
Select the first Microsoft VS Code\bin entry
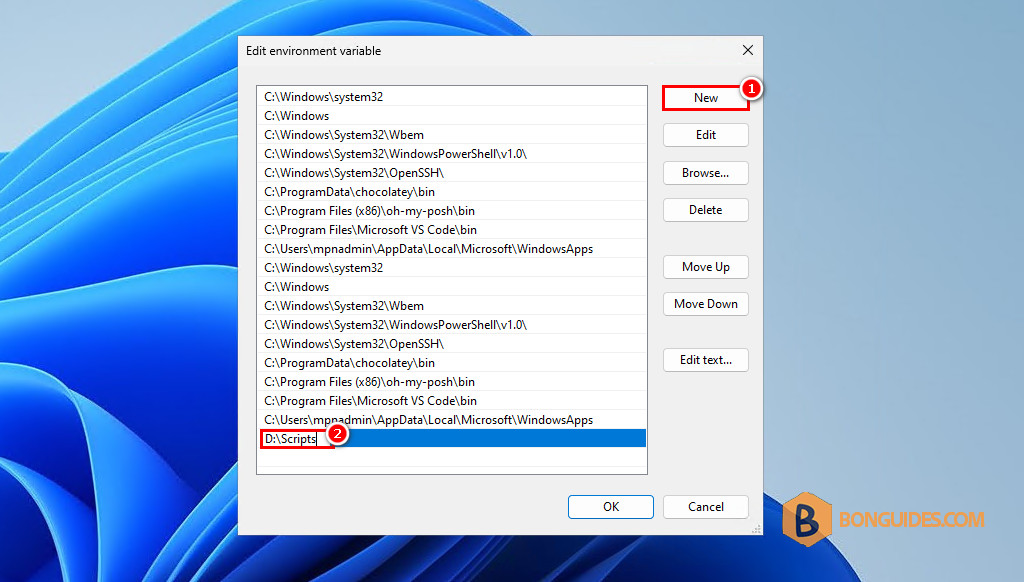click(452, 229)
